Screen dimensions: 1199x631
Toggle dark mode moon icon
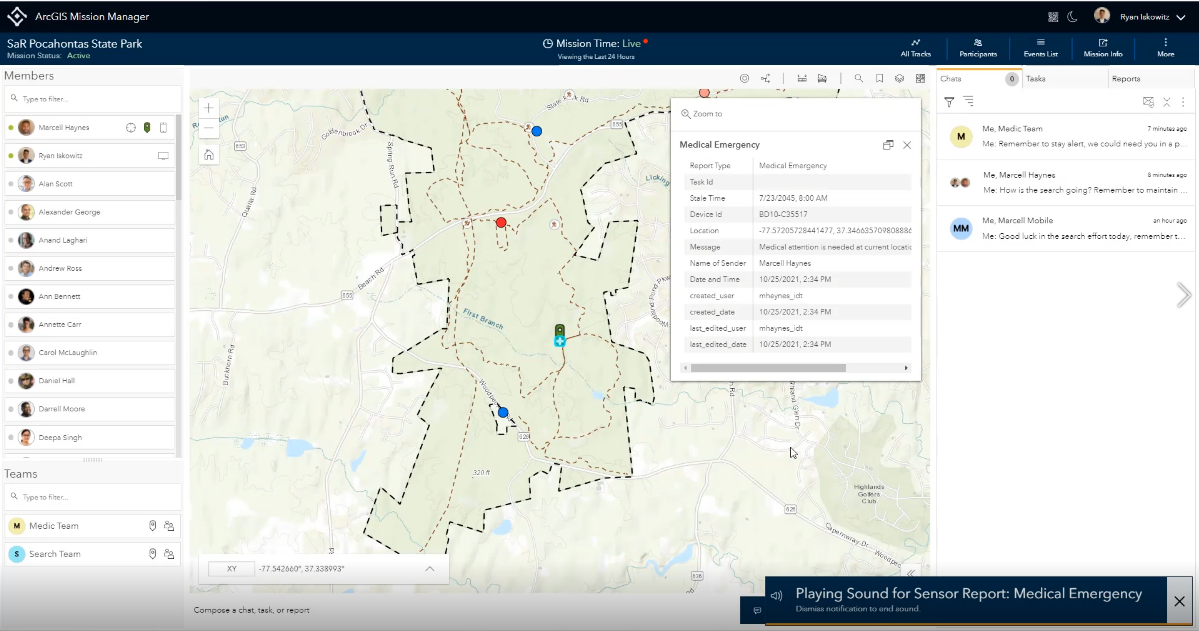[1072, 16]
